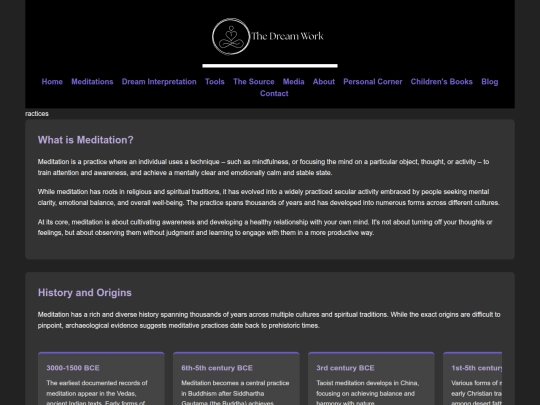540x405 pixels.
Task: Click the 'ractices' text under the header
Action: (x=37, y=114)
